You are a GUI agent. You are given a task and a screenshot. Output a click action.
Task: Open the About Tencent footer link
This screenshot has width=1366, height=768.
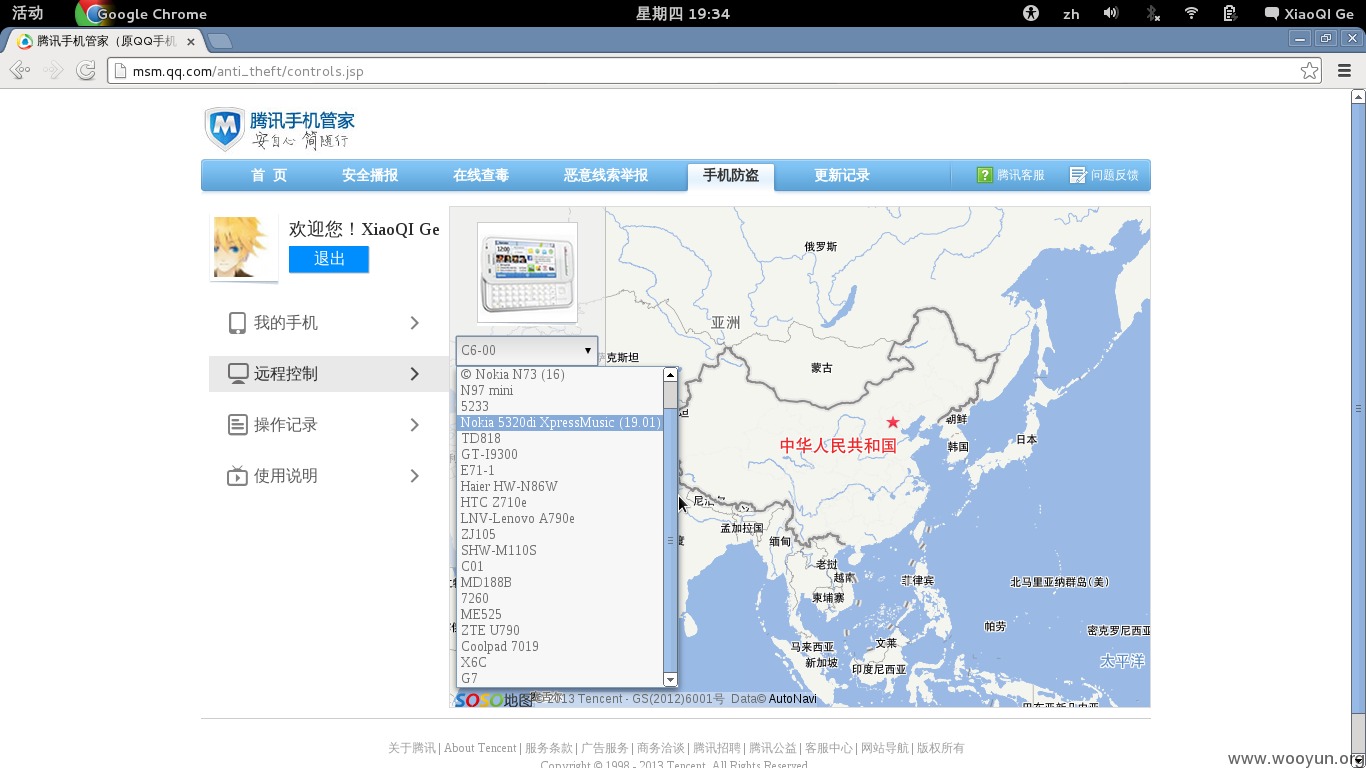coord(480,748)
